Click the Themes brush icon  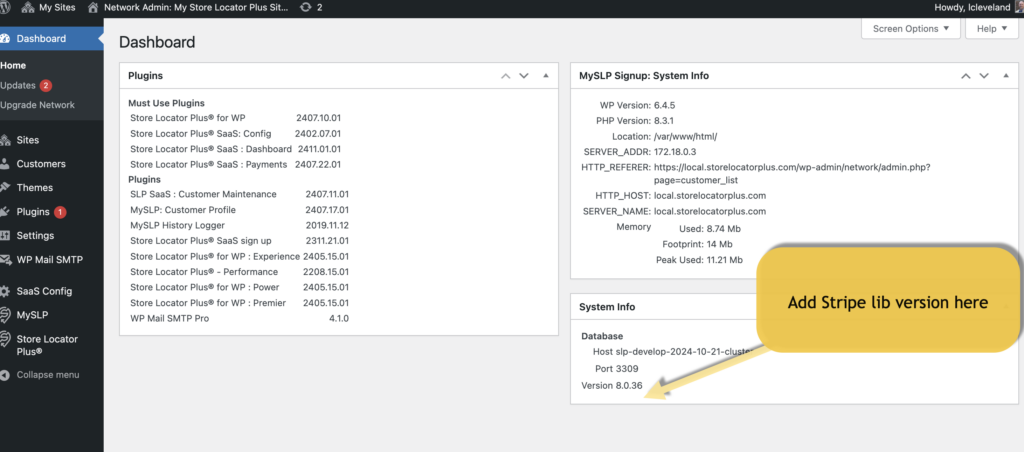coord(5,187)
